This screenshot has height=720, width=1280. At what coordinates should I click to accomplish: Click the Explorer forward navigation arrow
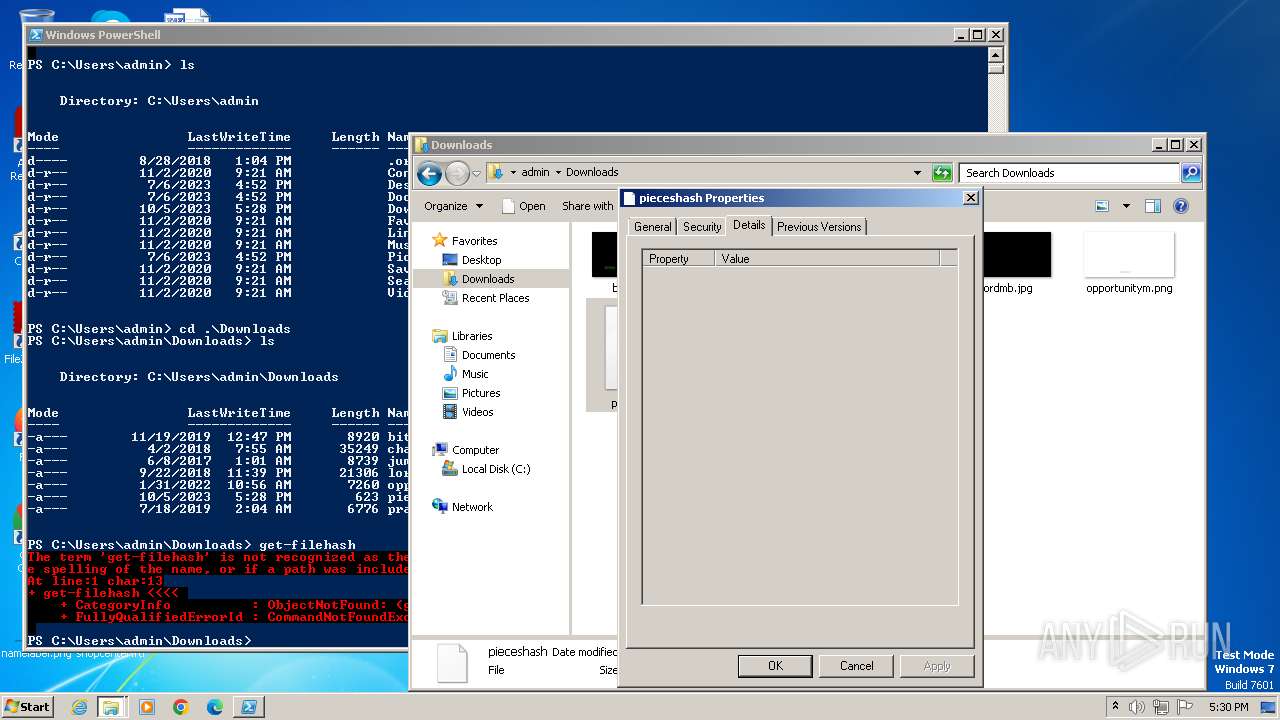point(457,173)
